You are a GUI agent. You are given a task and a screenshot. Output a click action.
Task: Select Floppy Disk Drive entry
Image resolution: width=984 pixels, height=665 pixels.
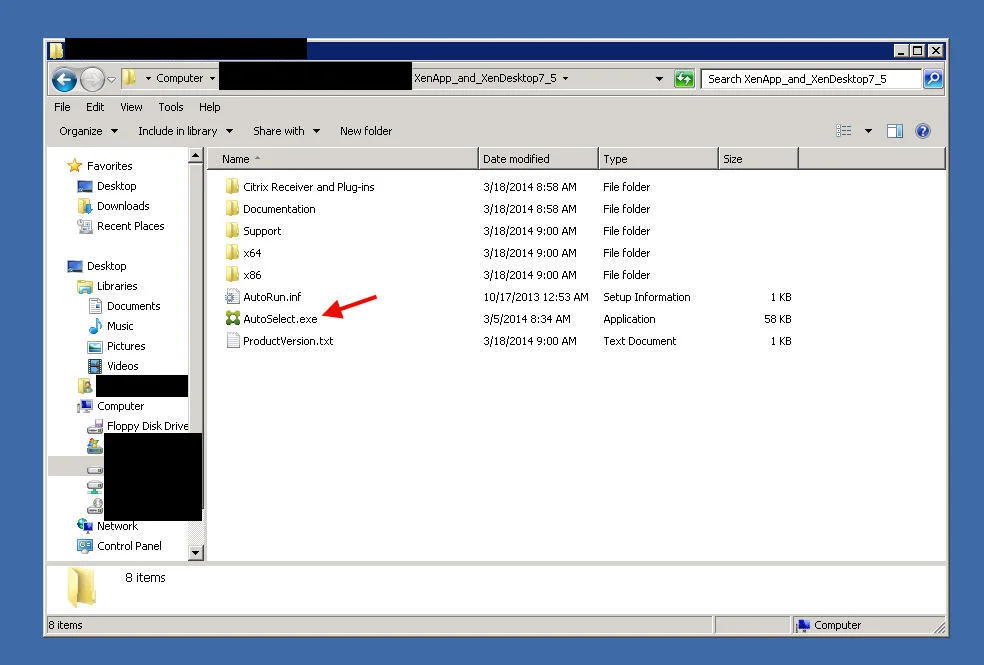coord(147,427)
